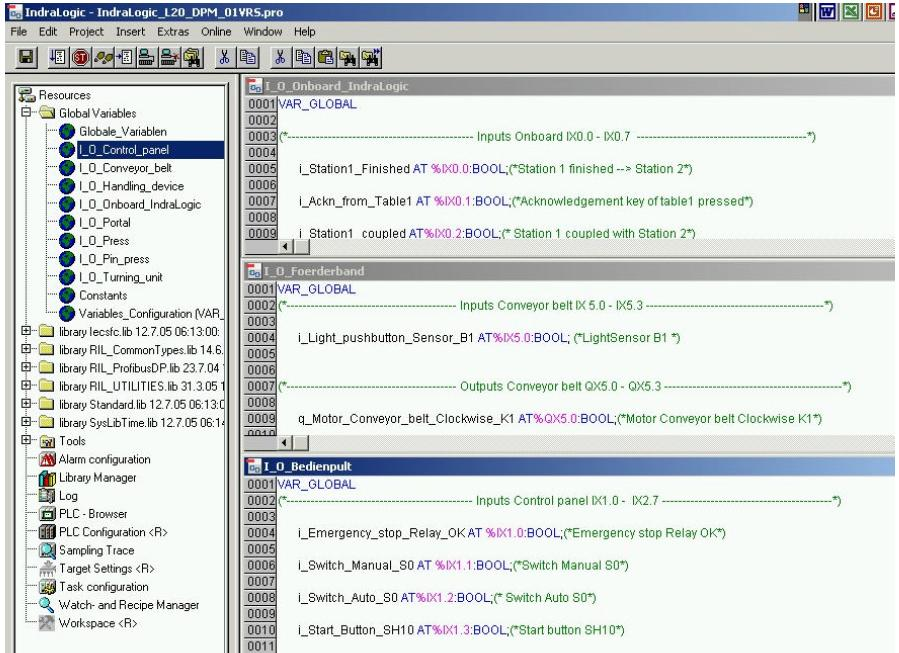This screenshot has width=899, height=653.
Task: Expand the library RIL_UTILITIES.lib node
Action: pyautogui.click(x=26, y=386)
